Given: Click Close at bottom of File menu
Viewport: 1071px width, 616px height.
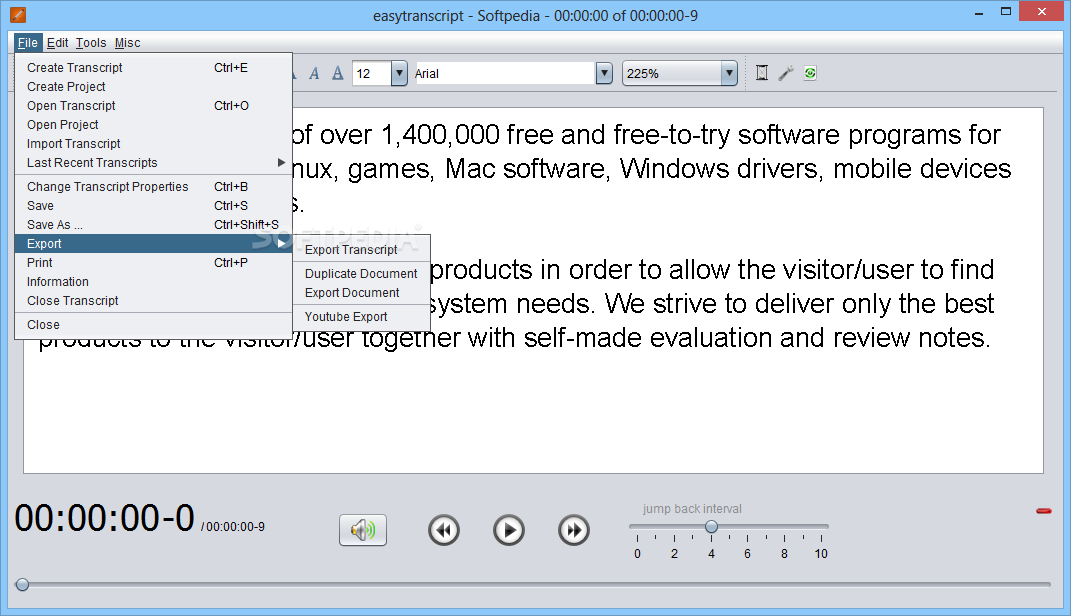Looking at the screenshot, I should [x=153, y=325].
